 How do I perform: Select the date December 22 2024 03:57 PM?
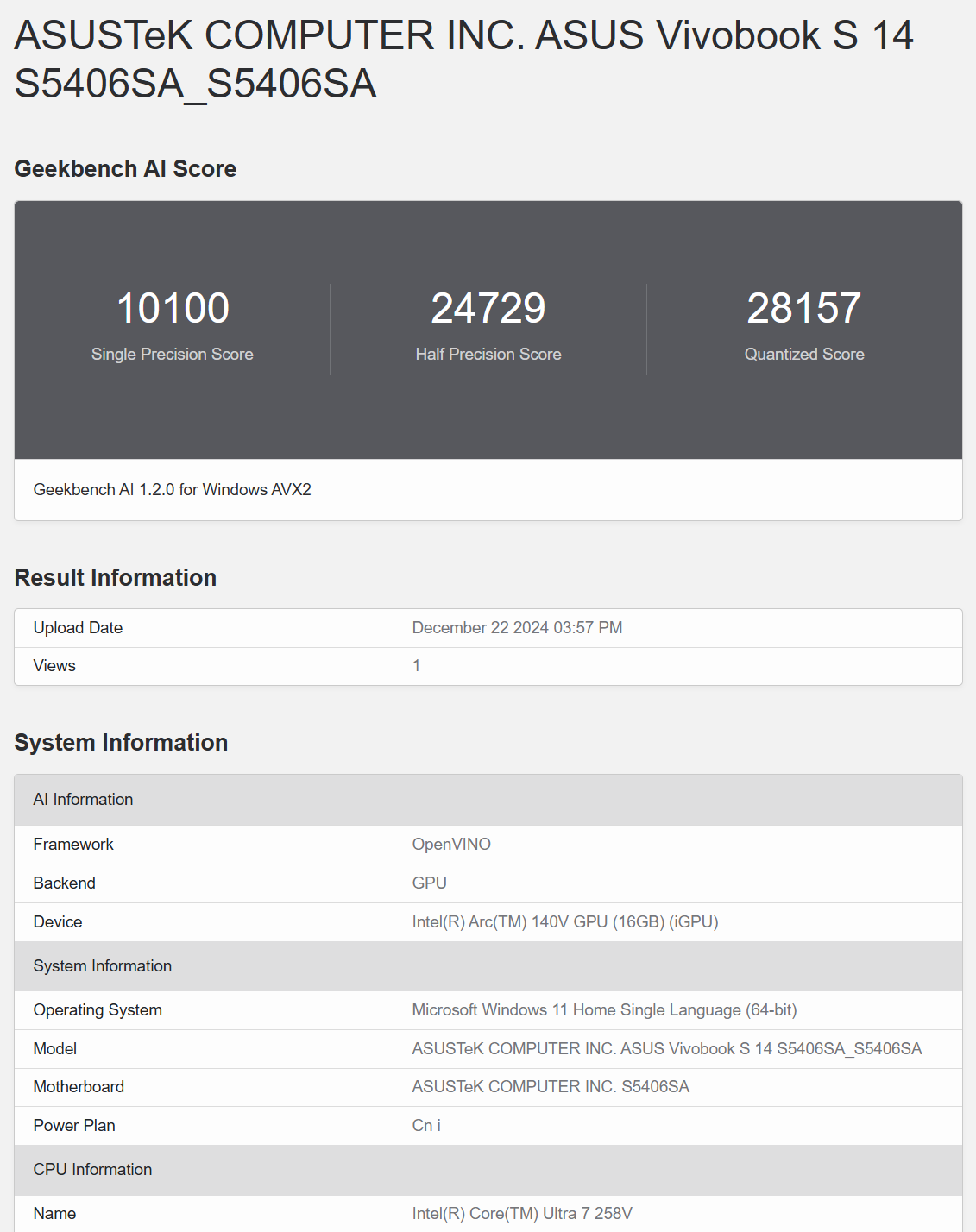(517, 627)
